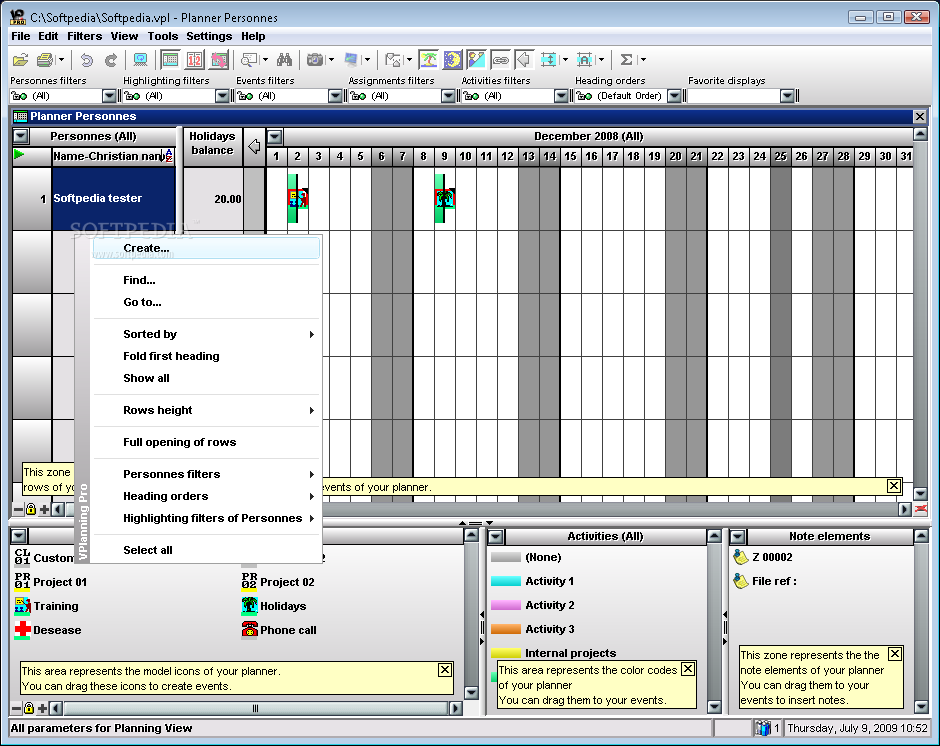Choose Full opening of rows
940x746 pixels.
click(x=206, y=442)
